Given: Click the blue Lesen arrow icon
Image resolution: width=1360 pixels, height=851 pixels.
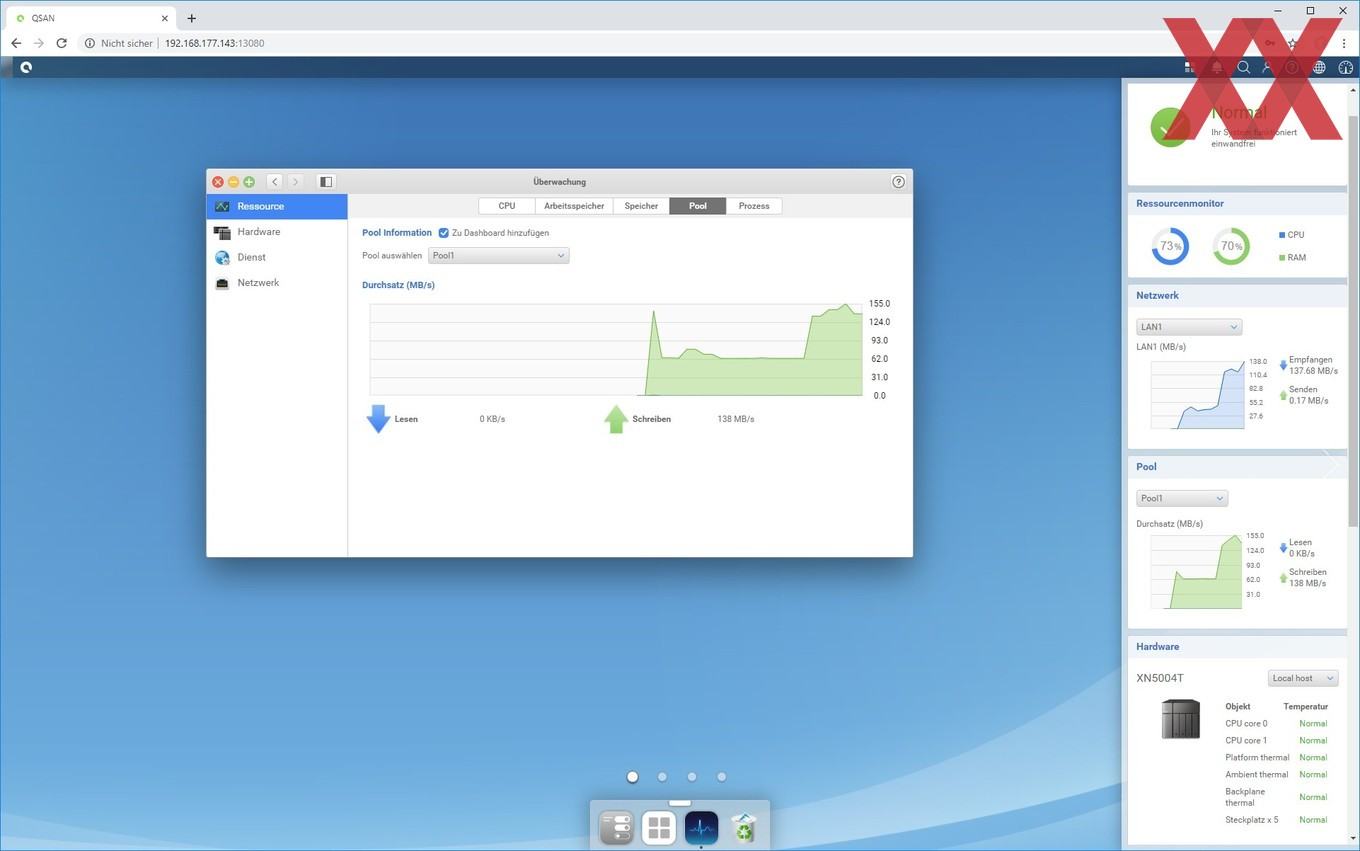Looking at the screenshot, I should [x=378, y=418].
